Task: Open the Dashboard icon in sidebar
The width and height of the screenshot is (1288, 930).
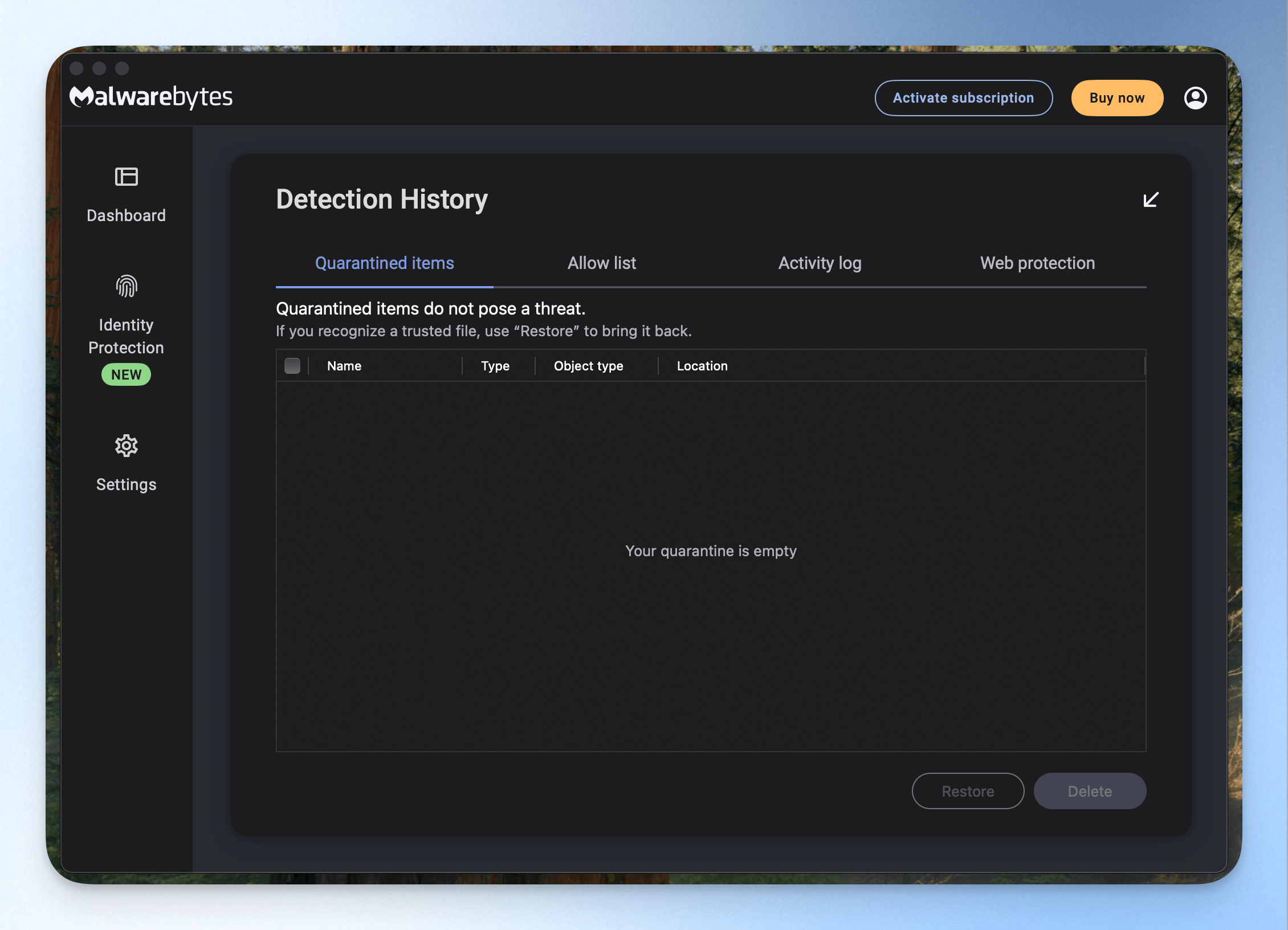Action: pos(126,177)
